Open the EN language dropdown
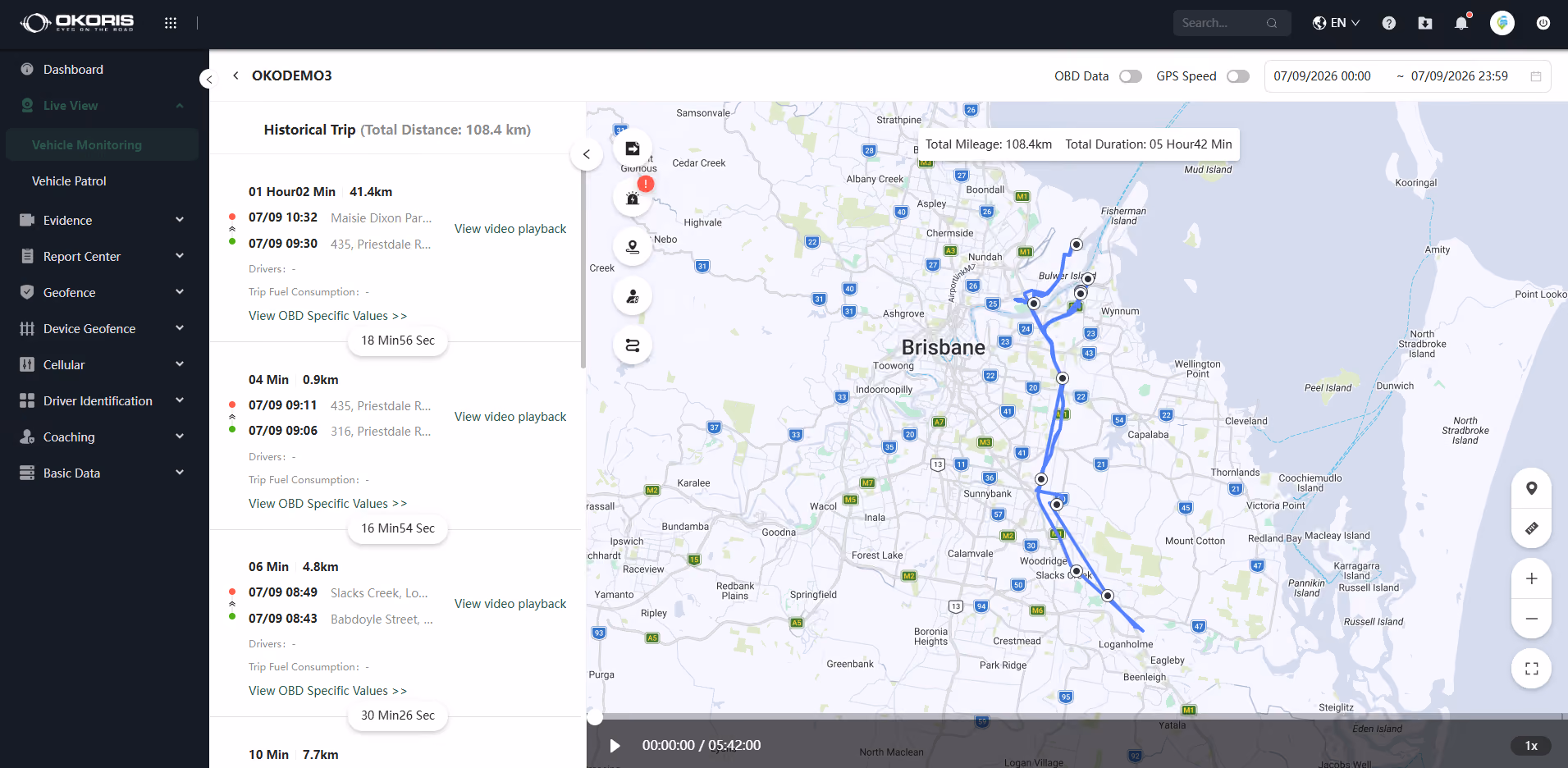1568x768 pixels. pyautogui.click(x=1337, y=23)
